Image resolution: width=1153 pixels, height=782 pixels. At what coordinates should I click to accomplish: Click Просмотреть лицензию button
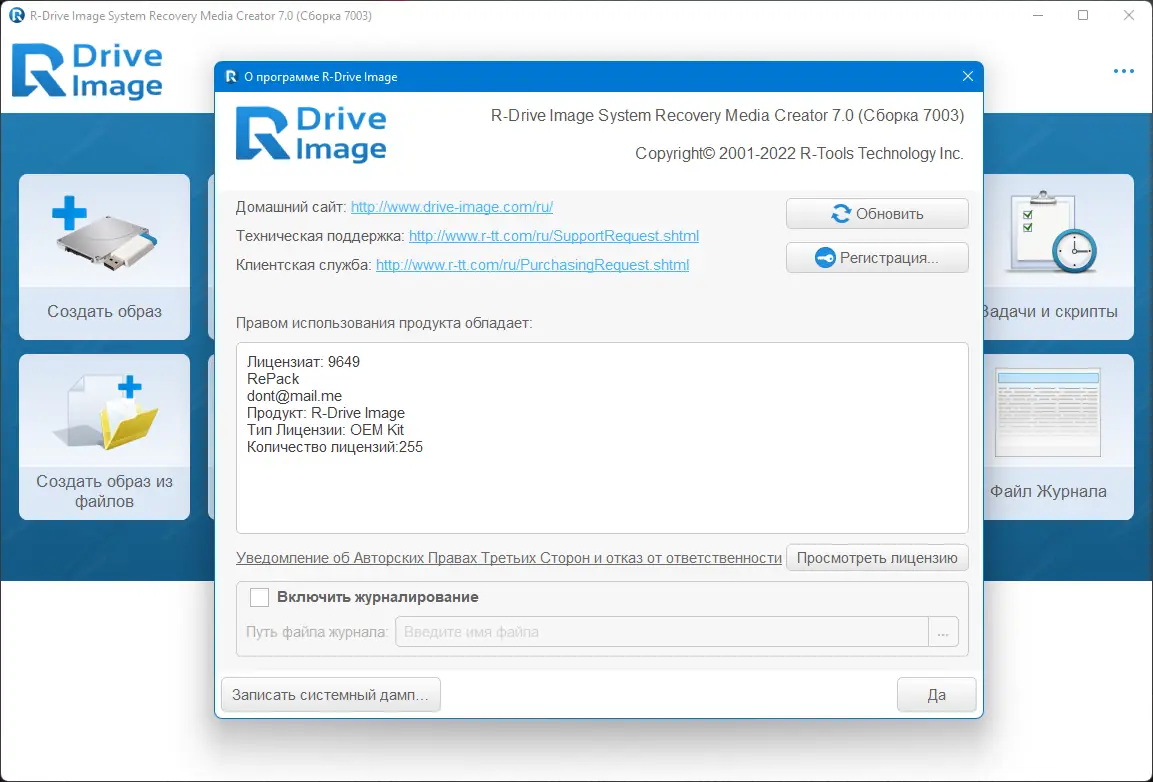(x=877, y=558)
